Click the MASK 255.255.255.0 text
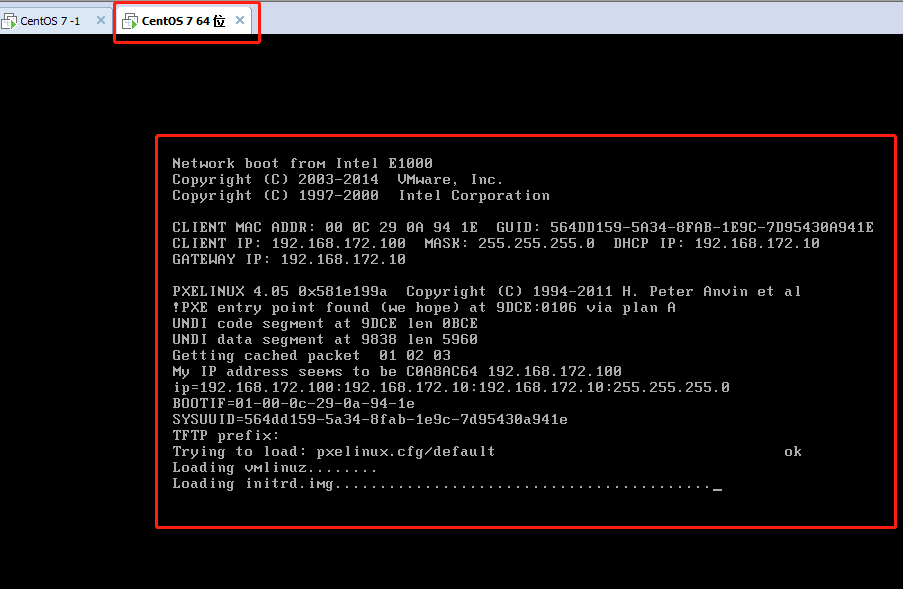The image size is (903, 589). pyautogui.click(x=510, y=244)
